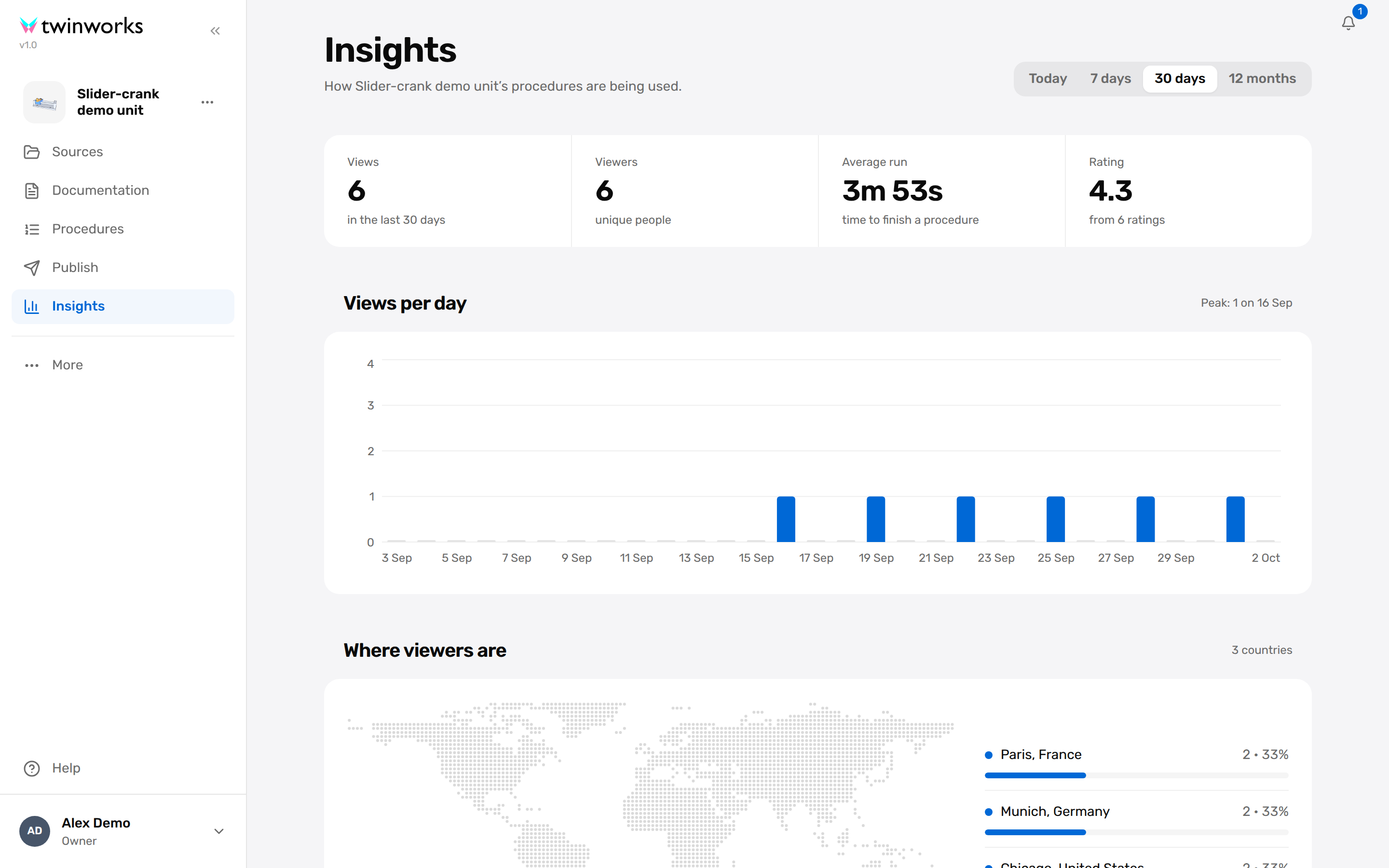This screenshot has height=868, width=1389.
Task: Click the '3 countries' label
Action: point(1262,650)
